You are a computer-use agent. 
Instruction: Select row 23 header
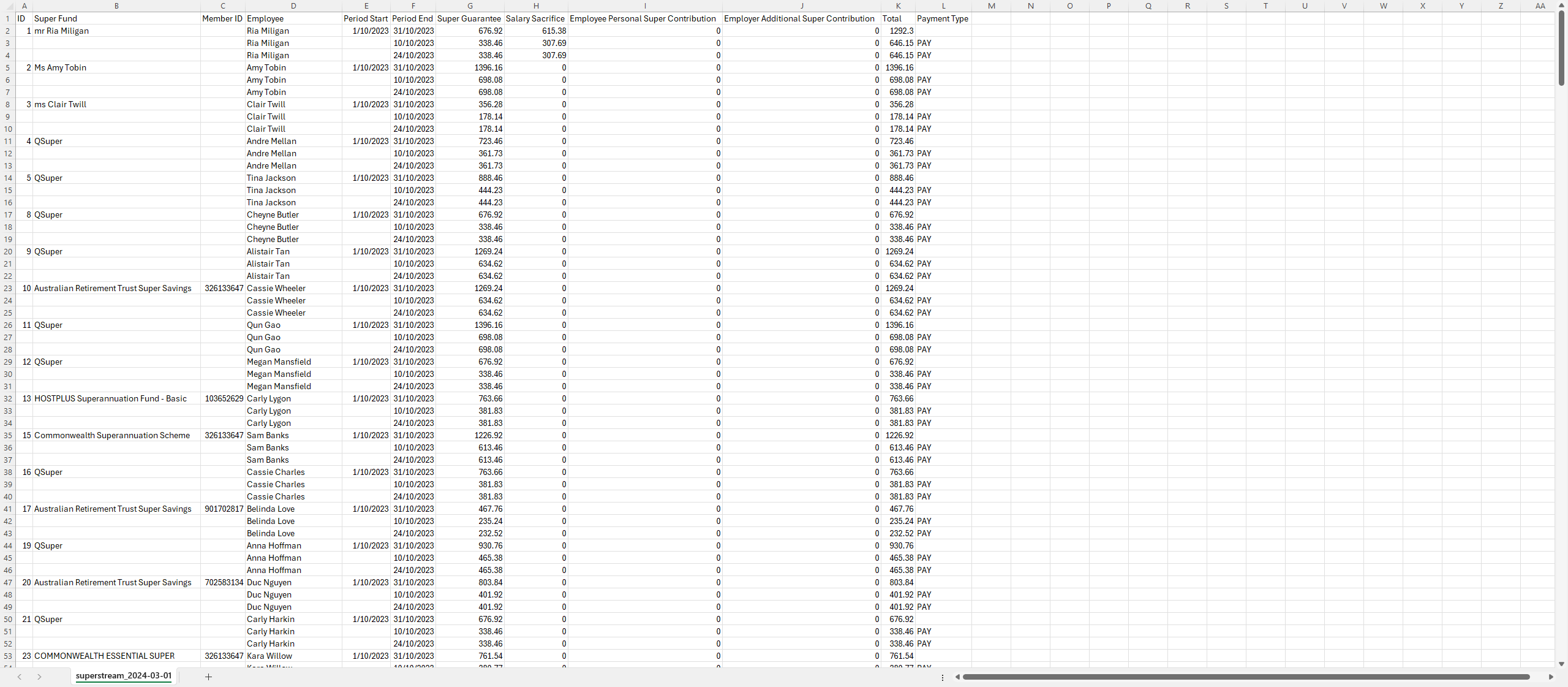(8, 288)
